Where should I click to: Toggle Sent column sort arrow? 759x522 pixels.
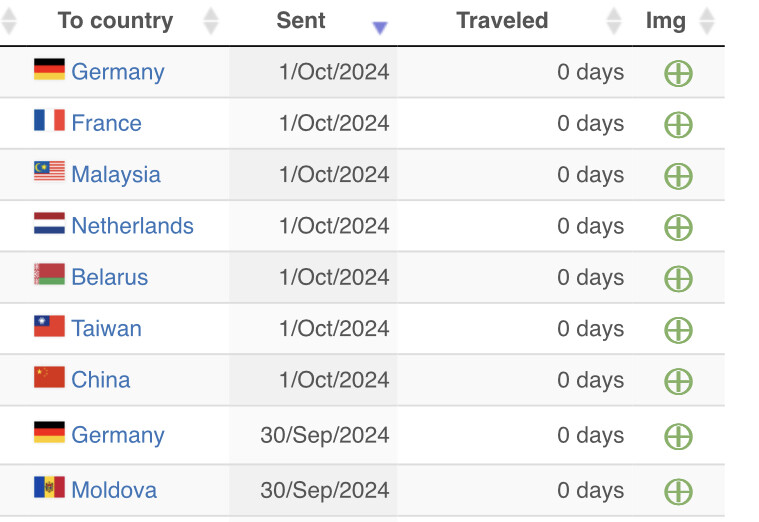coord(380,28)
